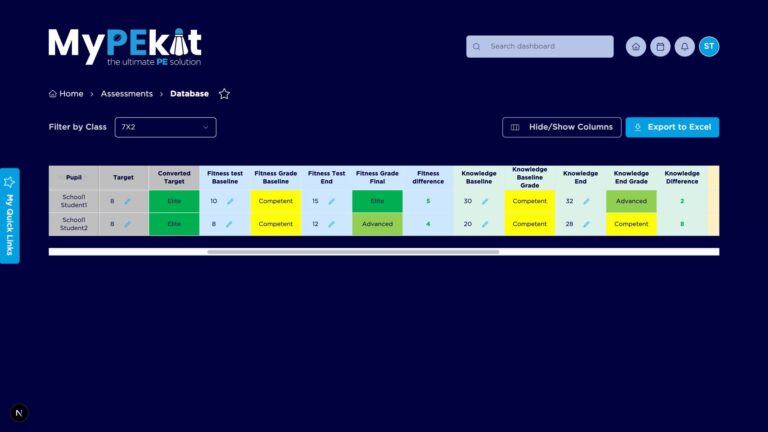Image resolution: width=768 pixels, height=432 pixels.
Task: Open the Filter by Class dropdown 7X2
Action: [166, 127]
